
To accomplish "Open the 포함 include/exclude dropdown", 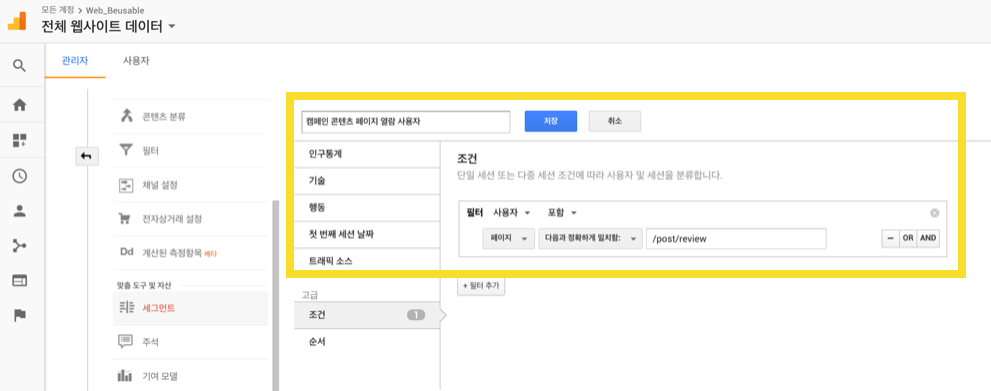I will 562,212.
